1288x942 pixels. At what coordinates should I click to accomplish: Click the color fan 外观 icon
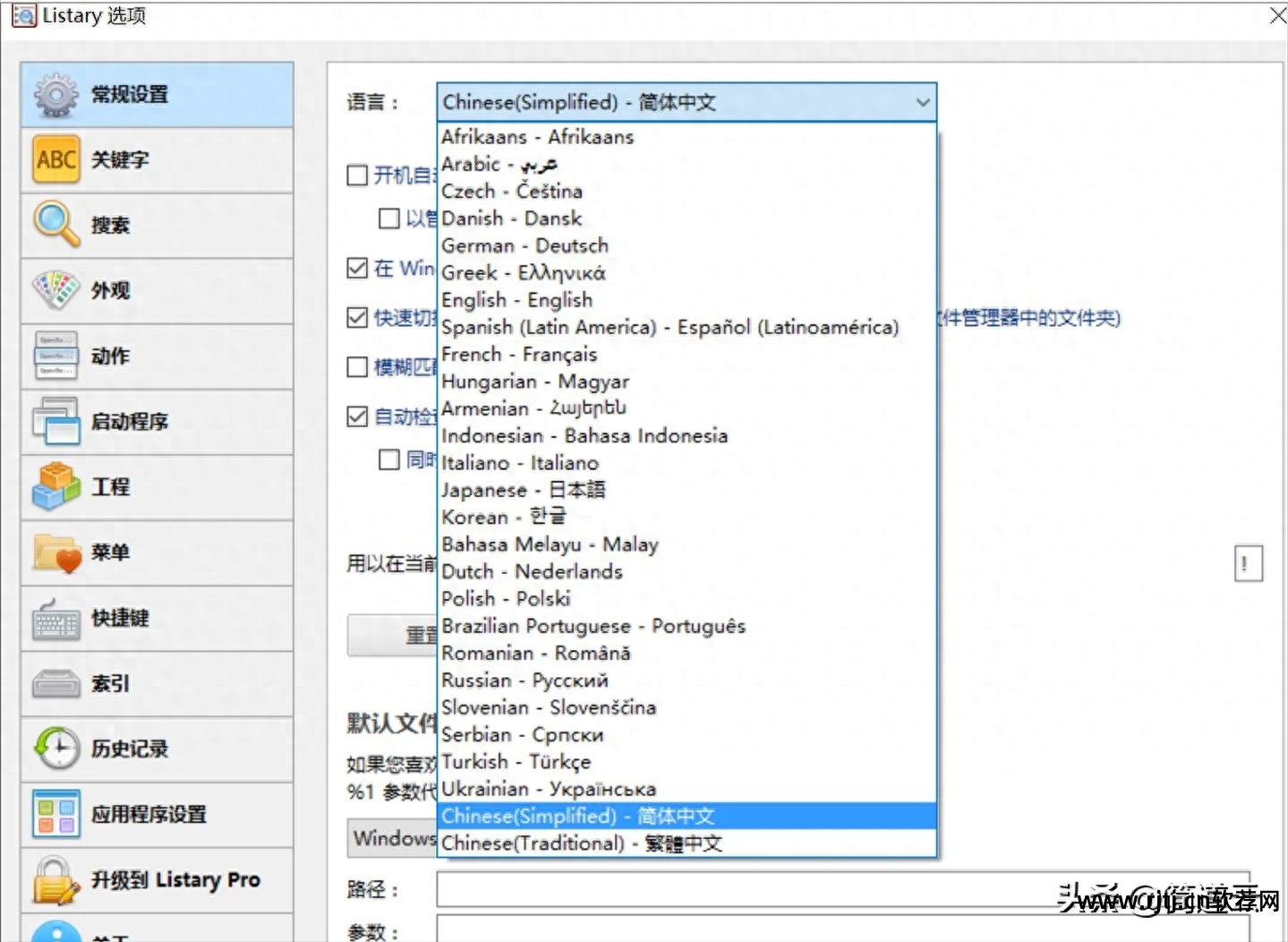point(56,290)
